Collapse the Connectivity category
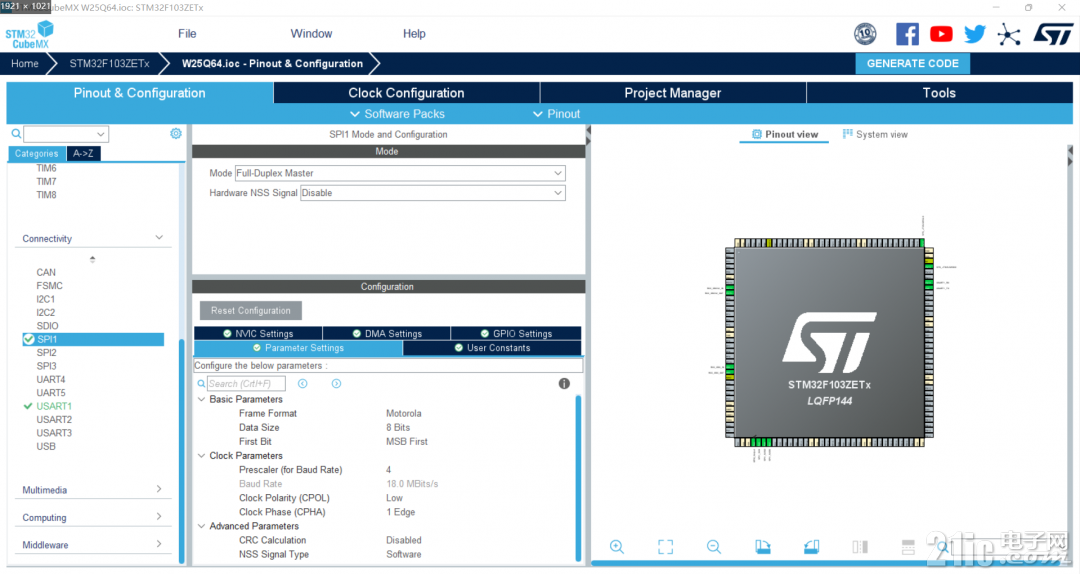Image resolution: width=1080 pixels, height=574 pixels. coord(159,238)
